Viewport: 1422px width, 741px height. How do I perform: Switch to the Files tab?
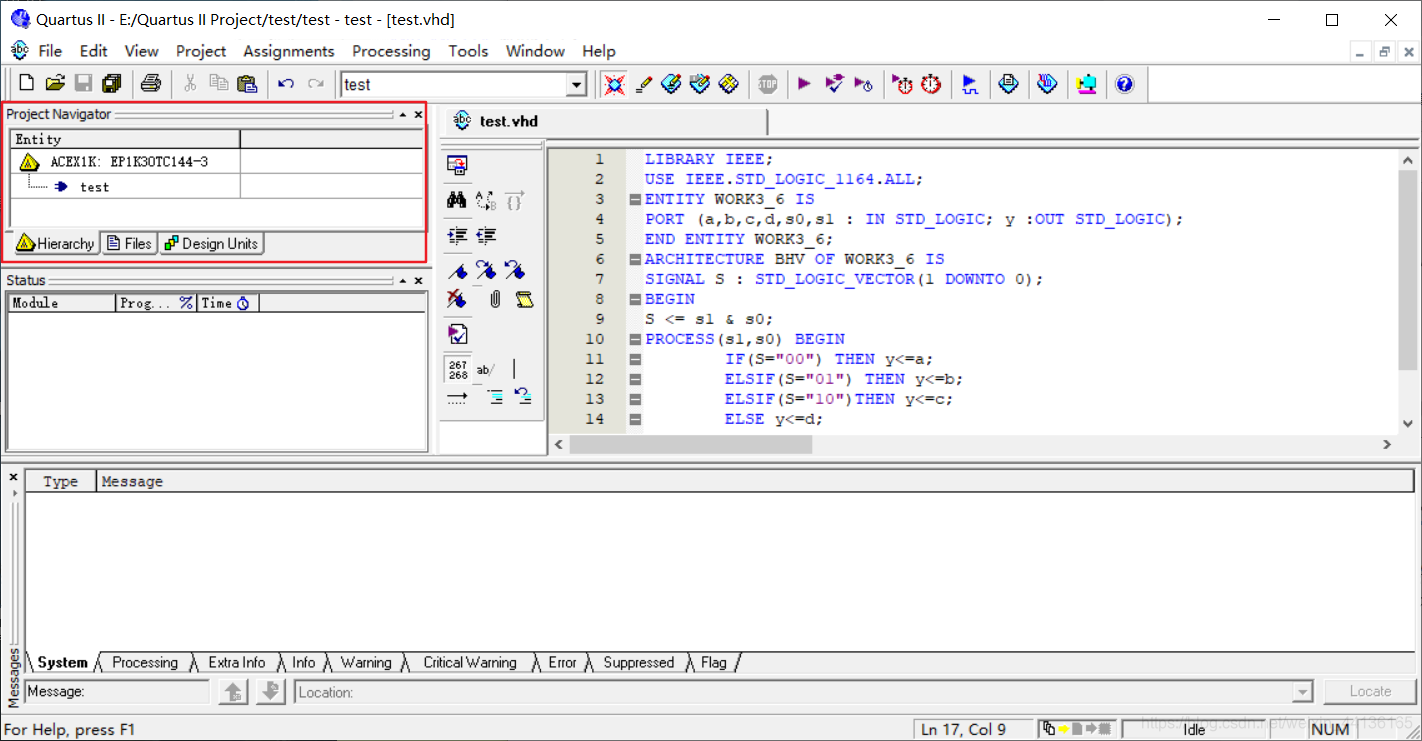(129, 243)
